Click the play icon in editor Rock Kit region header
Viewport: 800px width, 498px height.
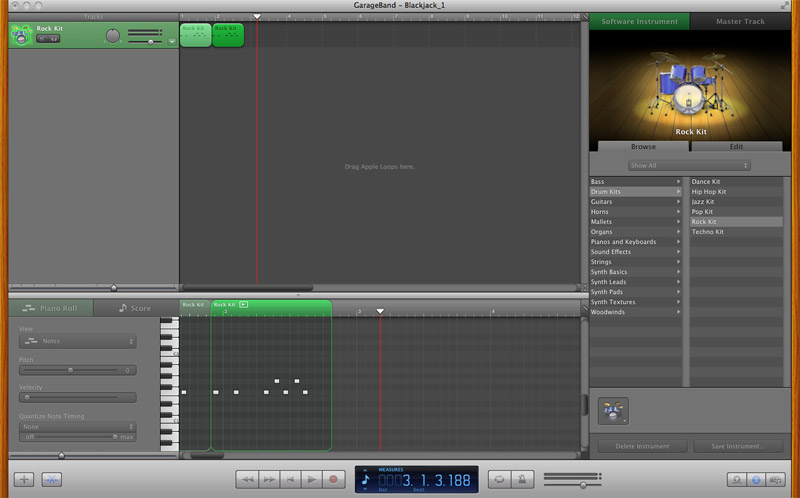[244, 305]
